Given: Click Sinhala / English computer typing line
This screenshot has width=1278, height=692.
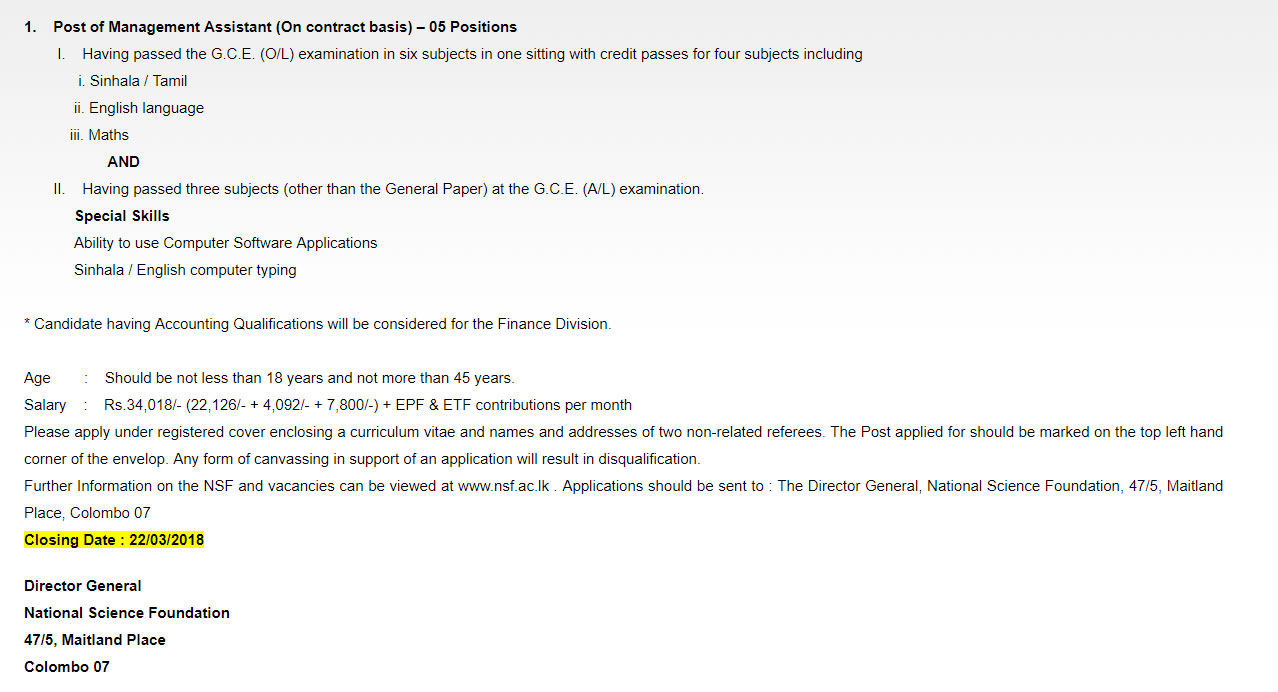Looking at the screenshot, I should pos(185,270).
